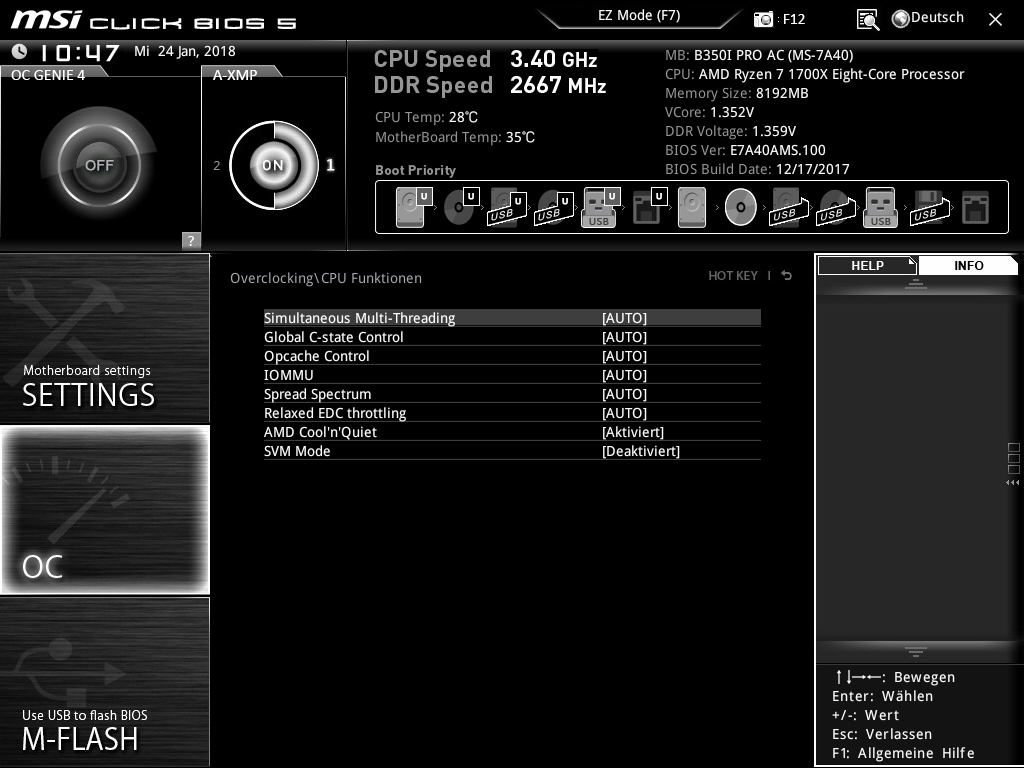Image resolution: width=1024 pixels, height=768 pixels.
Task: Select the Simultaneous Multi-Threading row label
Action: pos(359,318)
